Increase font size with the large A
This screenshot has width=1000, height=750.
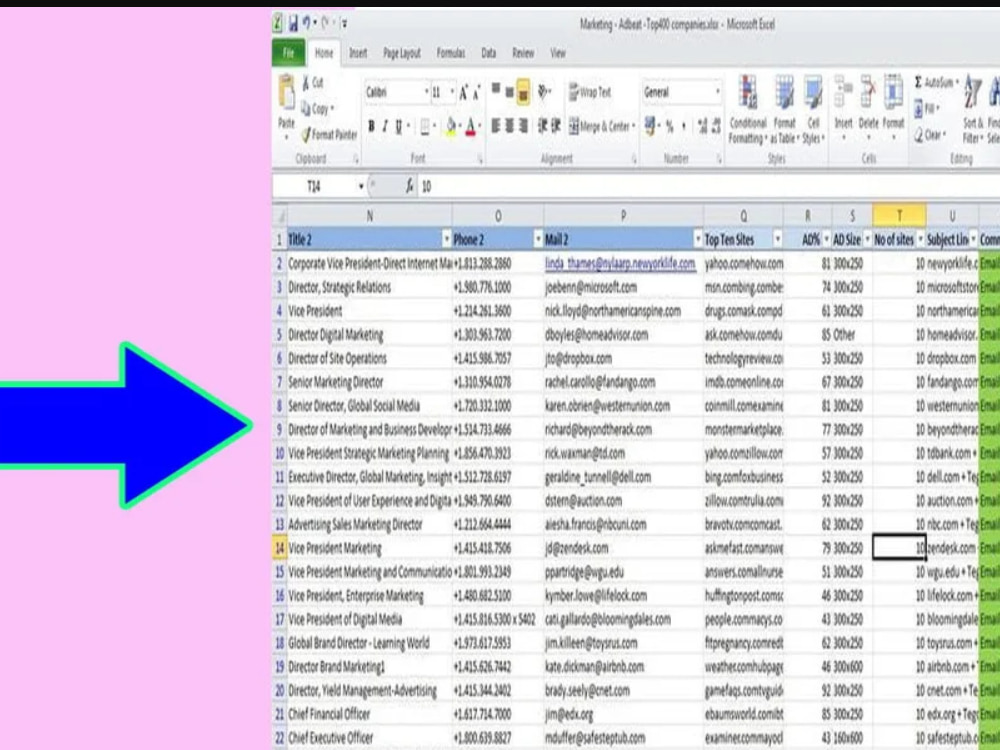(464, 92)
